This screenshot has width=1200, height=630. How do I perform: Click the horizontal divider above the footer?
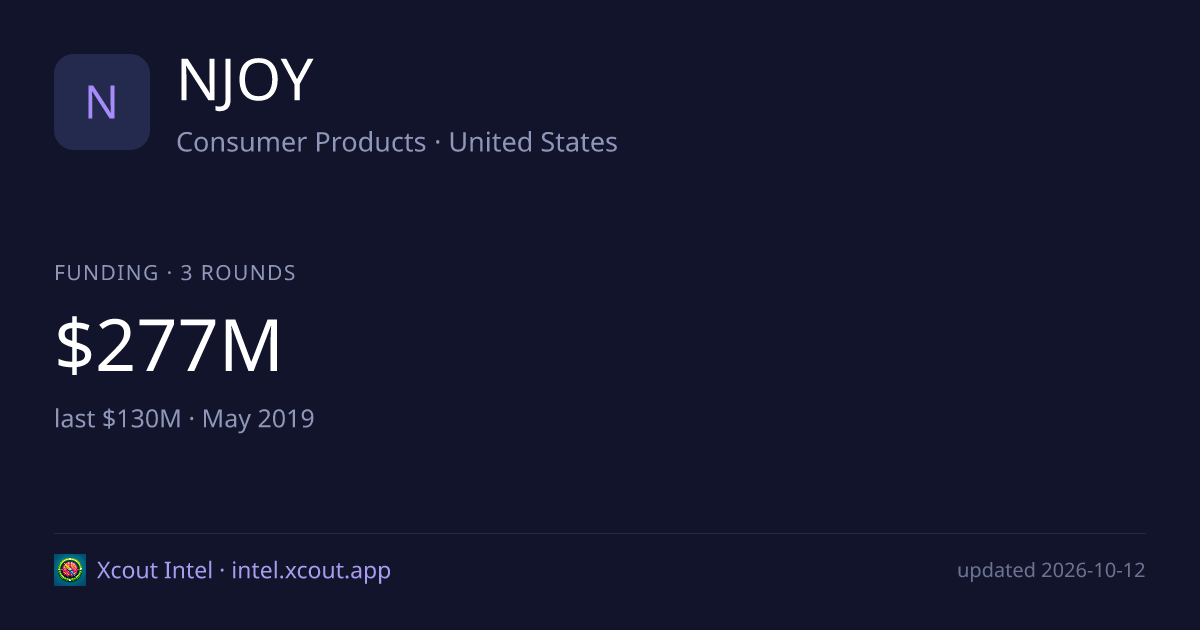click(x=600, y=533)
